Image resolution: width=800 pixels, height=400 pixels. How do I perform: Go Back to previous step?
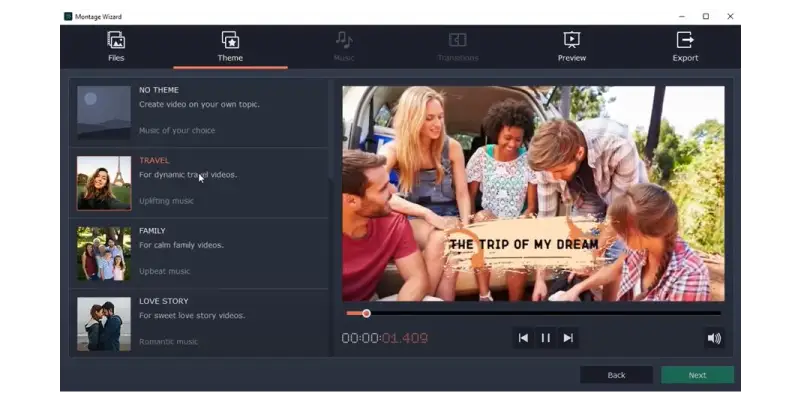[x=616, y=375]
